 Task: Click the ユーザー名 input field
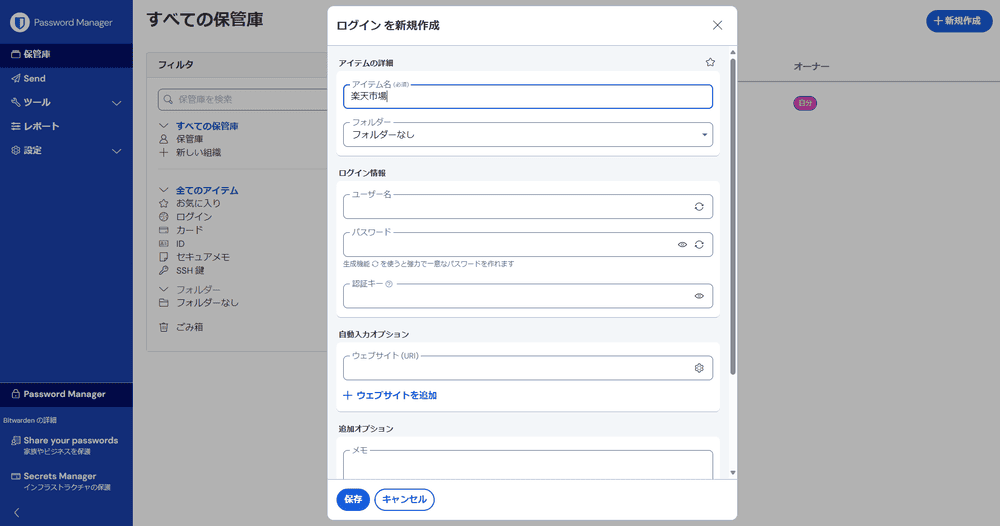[x=515, y=208]
